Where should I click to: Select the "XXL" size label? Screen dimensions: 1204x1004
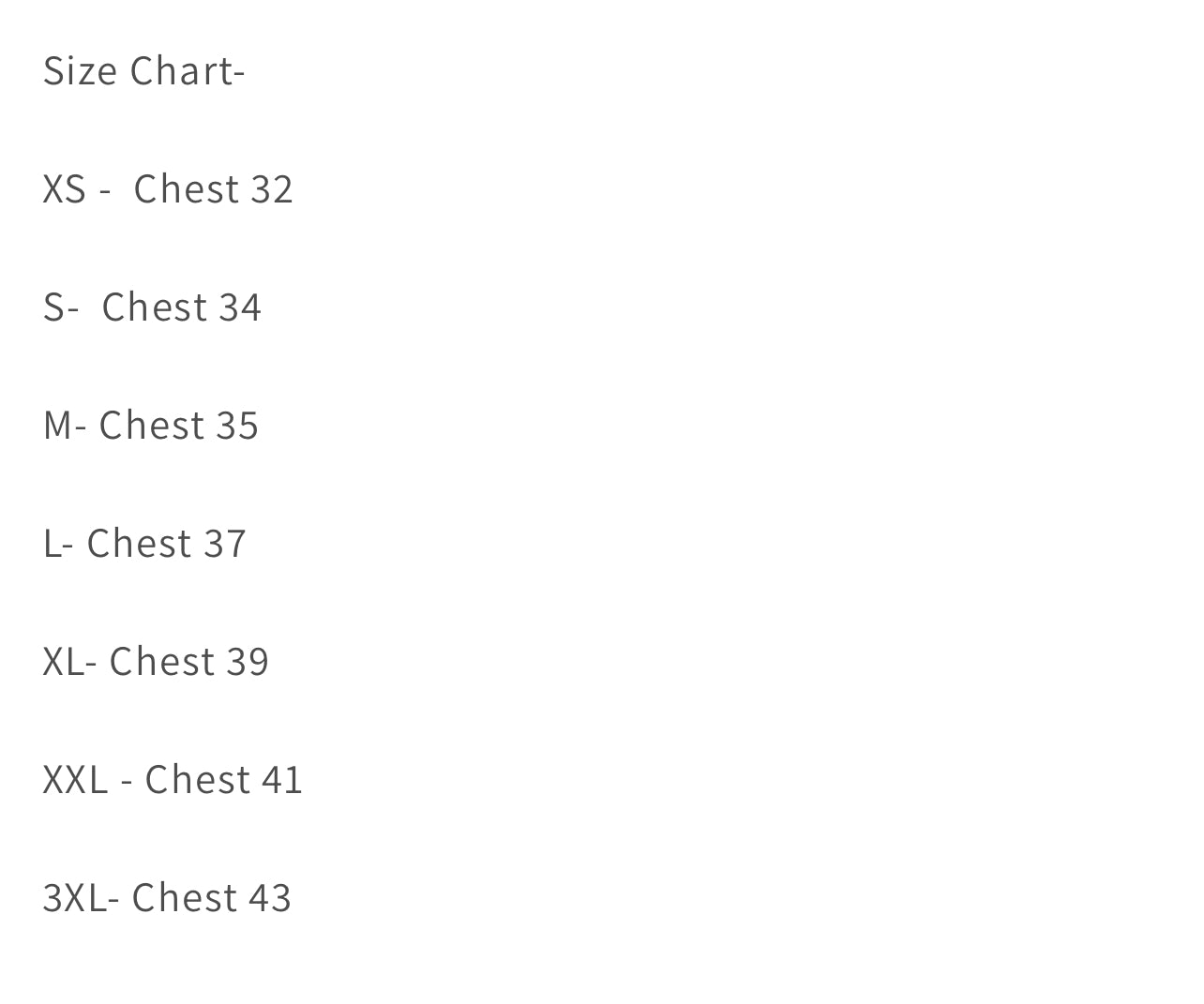pyautogui.click(x=76, y=780)
